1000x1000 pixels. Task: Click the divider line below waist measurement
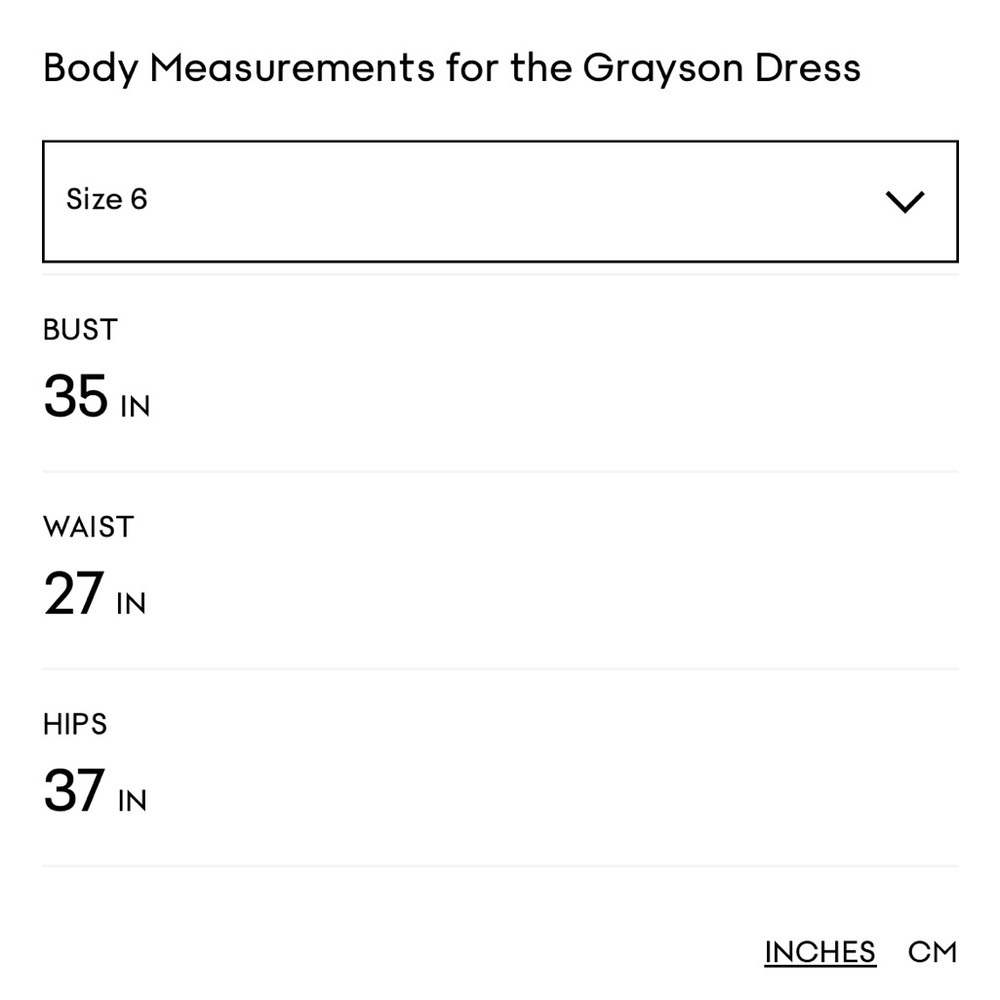(500, 669)
